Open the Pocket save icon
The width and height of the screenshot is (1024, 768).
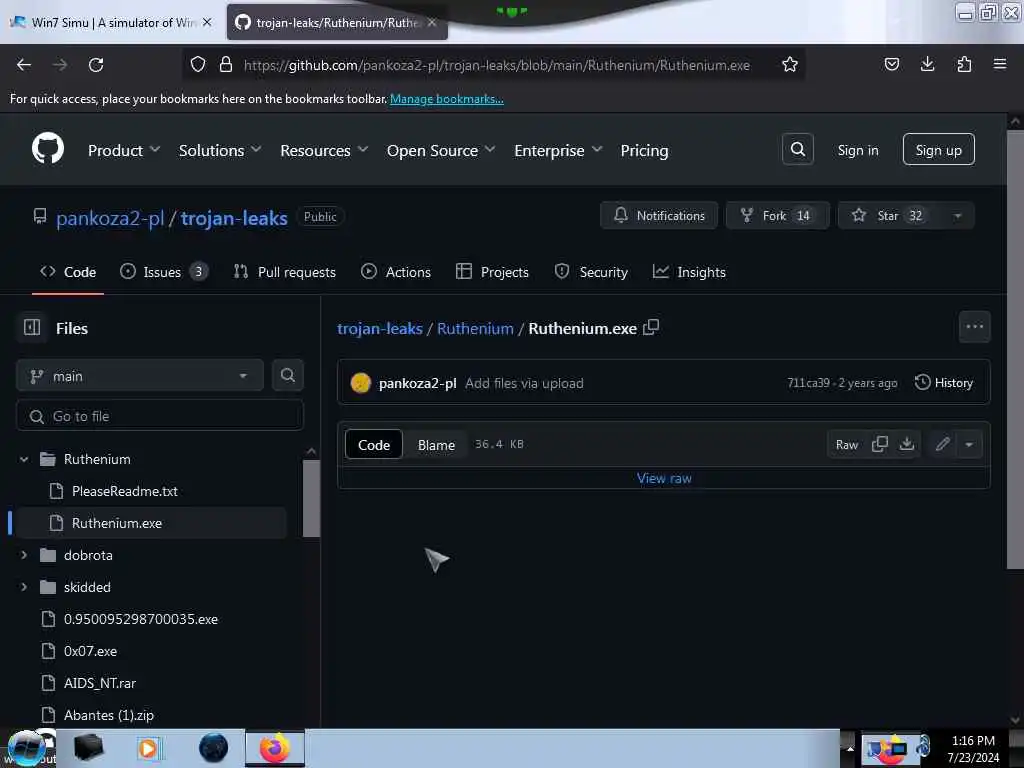[x=891, y=64]
